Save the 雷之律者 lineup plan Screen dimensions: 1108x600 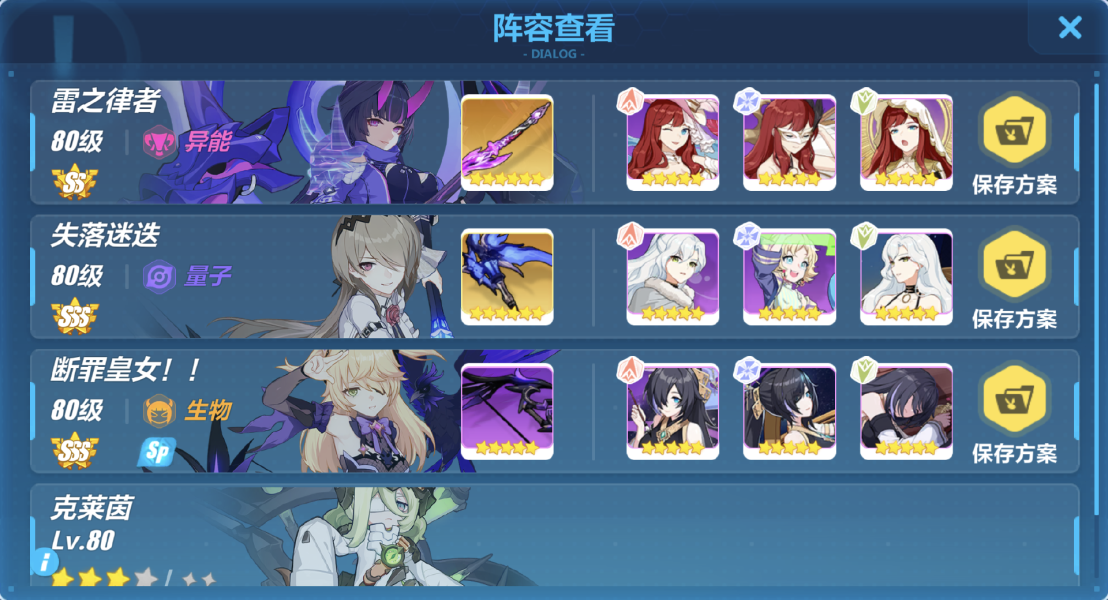coord(1014,146)
